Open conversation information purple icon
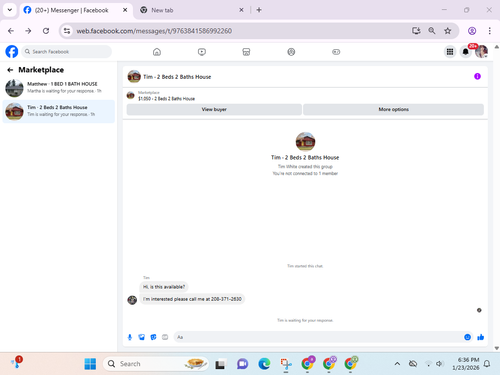 coord(477,76)
